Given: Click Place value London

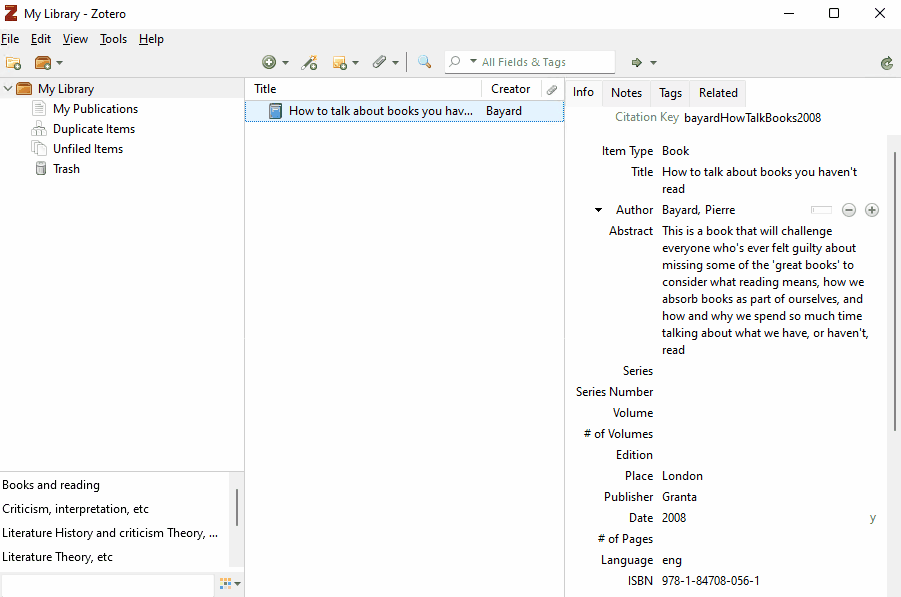Looking at the screenshot, I should point(682,476).
